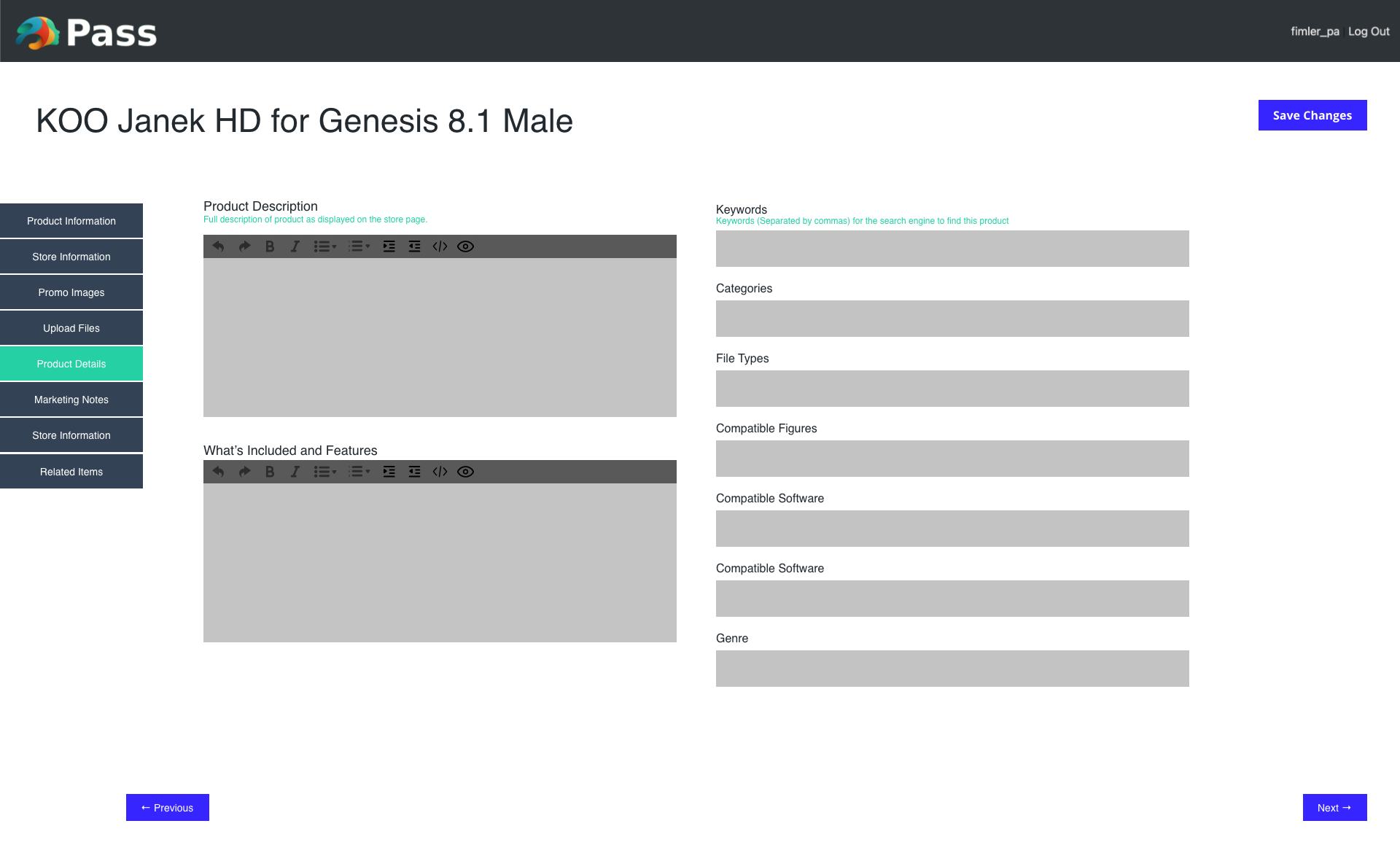Open the lower Store Information tab
1400x845 pixels.
point(71,435)
